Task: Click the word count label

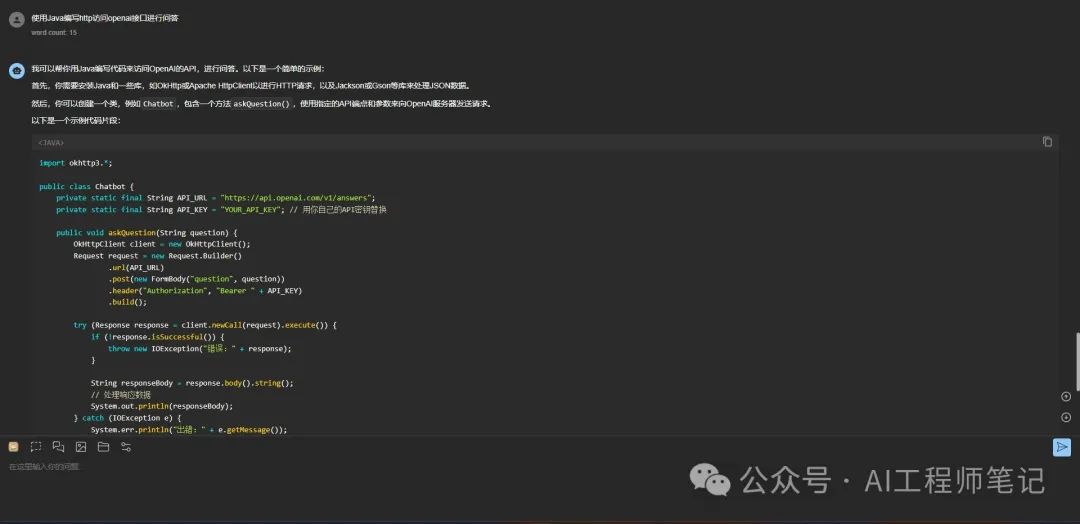Action: click(54, 32)
